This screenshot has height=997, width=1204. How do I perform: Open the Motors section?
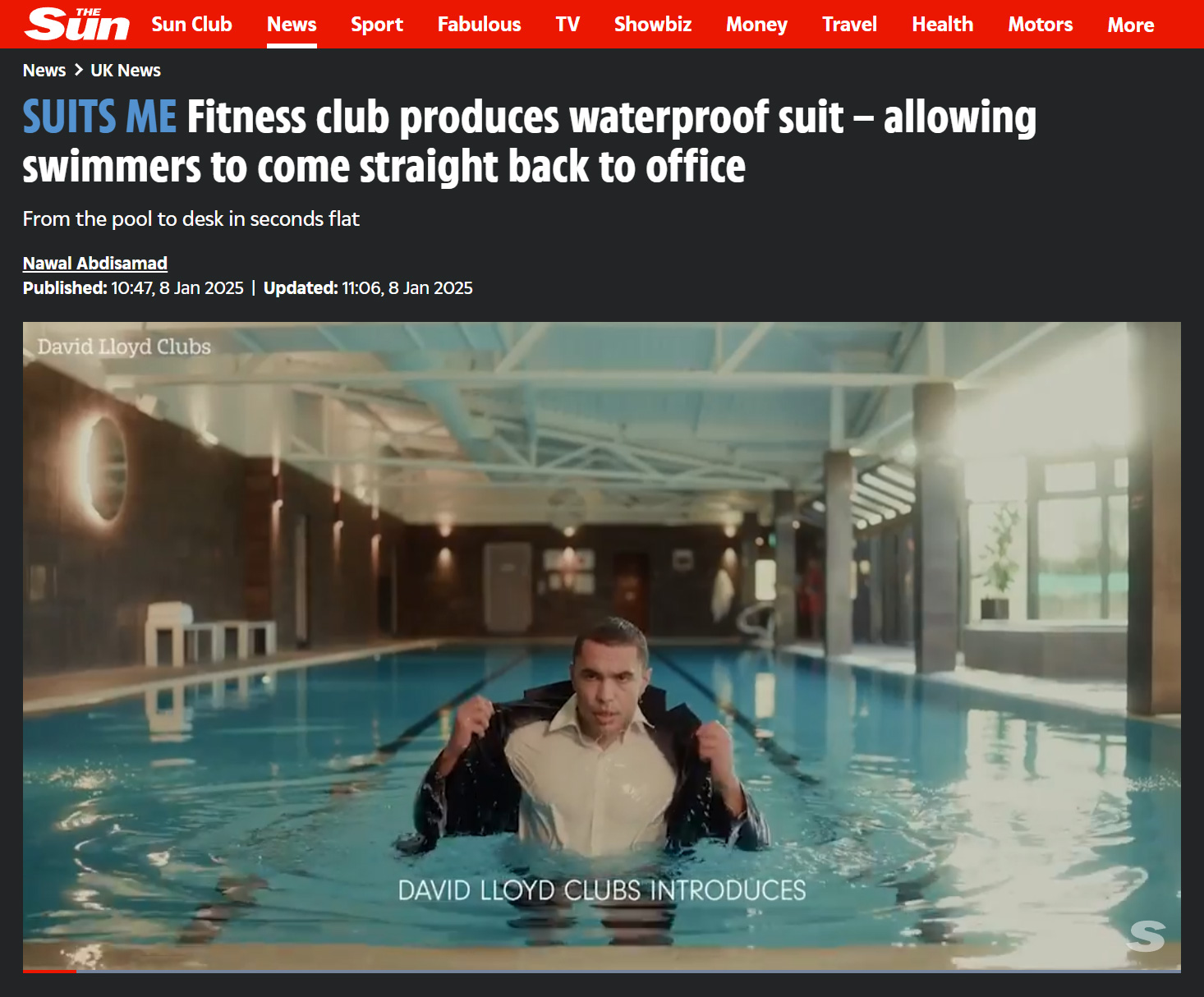(x=1040, y=25)
